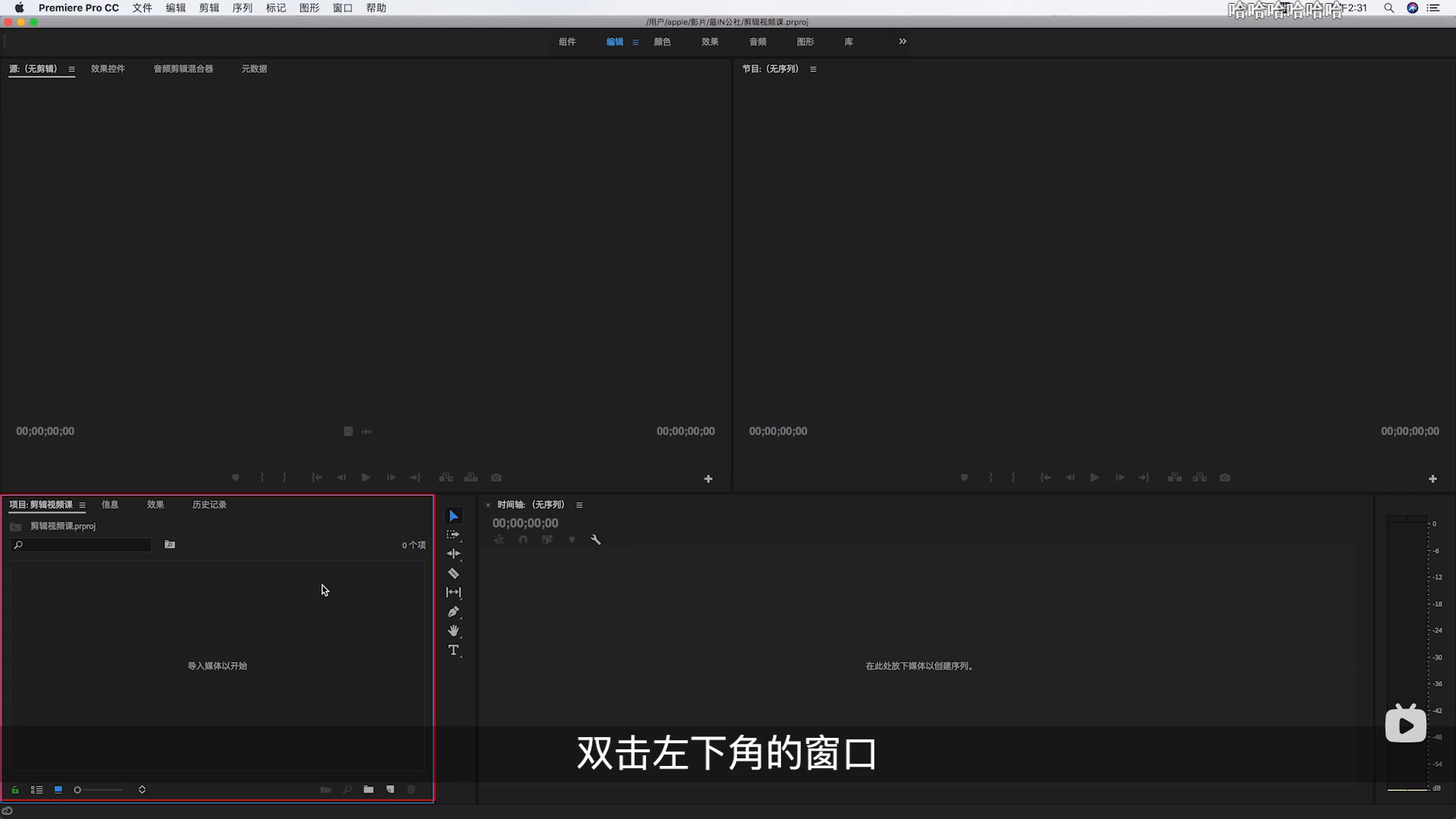Click Lift button in Program monitor
1456x819 pixels.
tap(1175, 478)
